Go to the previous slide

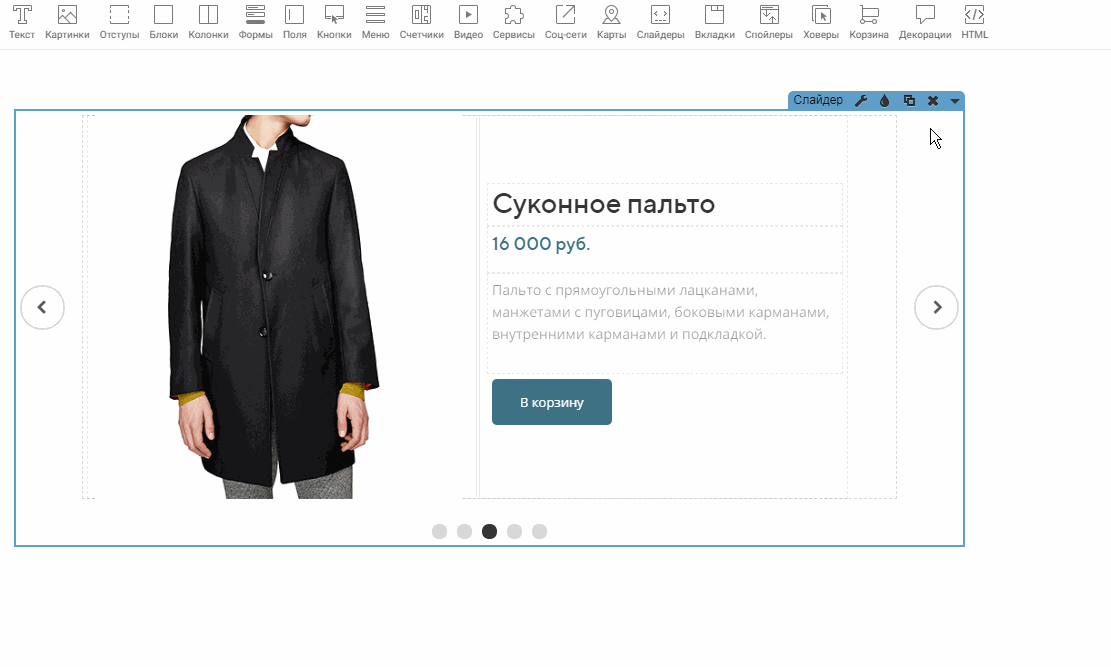pos(42,308)
